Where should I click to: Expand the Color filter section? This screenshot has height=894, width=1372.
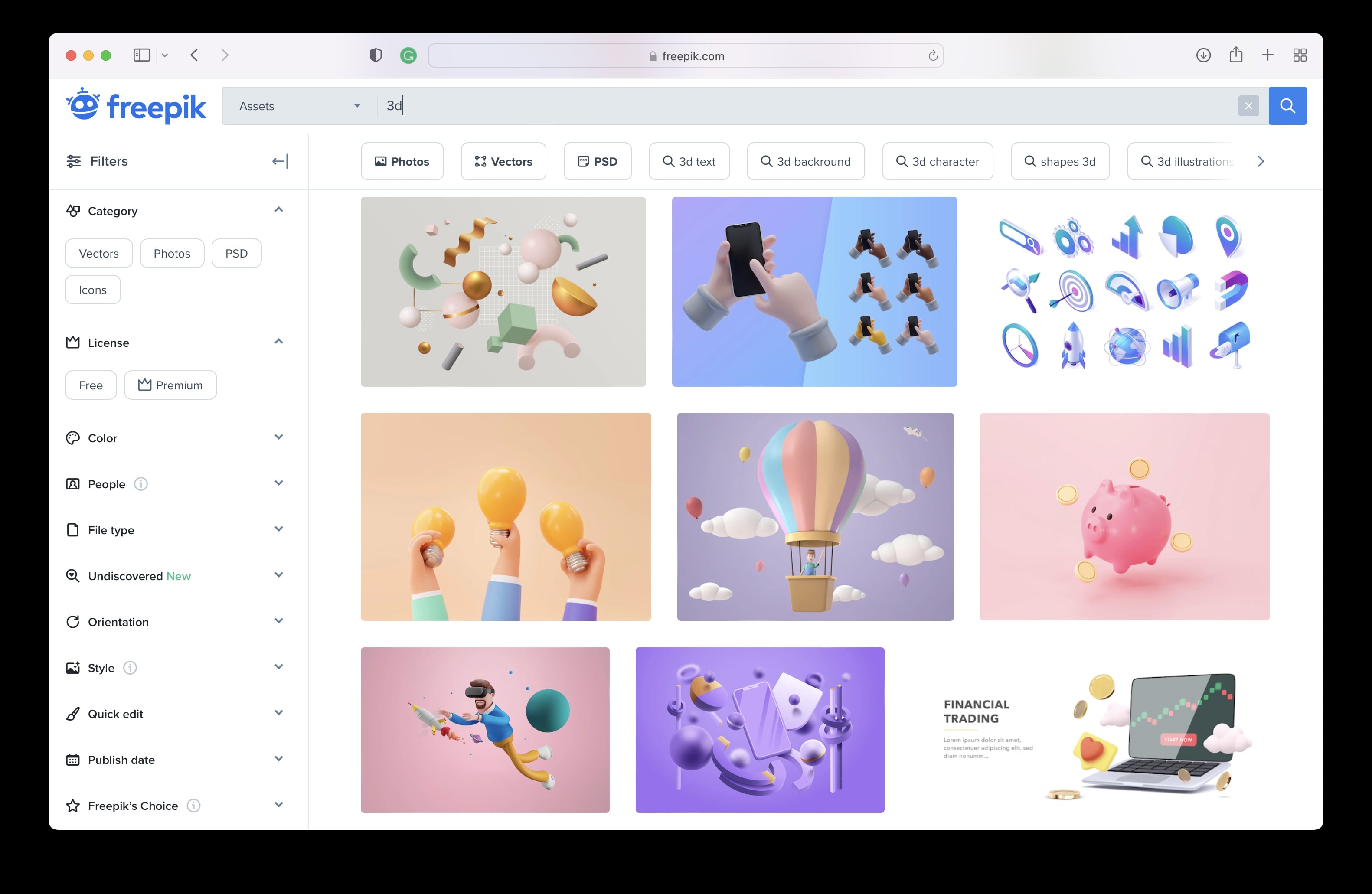click(x=279, y=437)
